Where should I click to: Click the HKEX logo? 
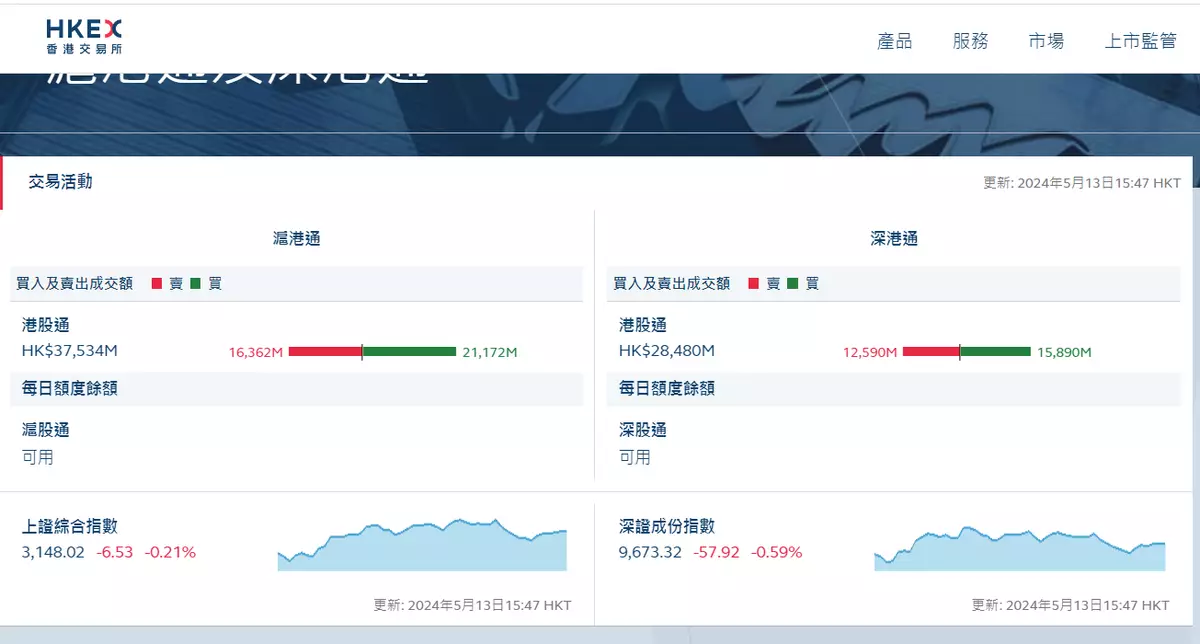(x=84, y=36)
